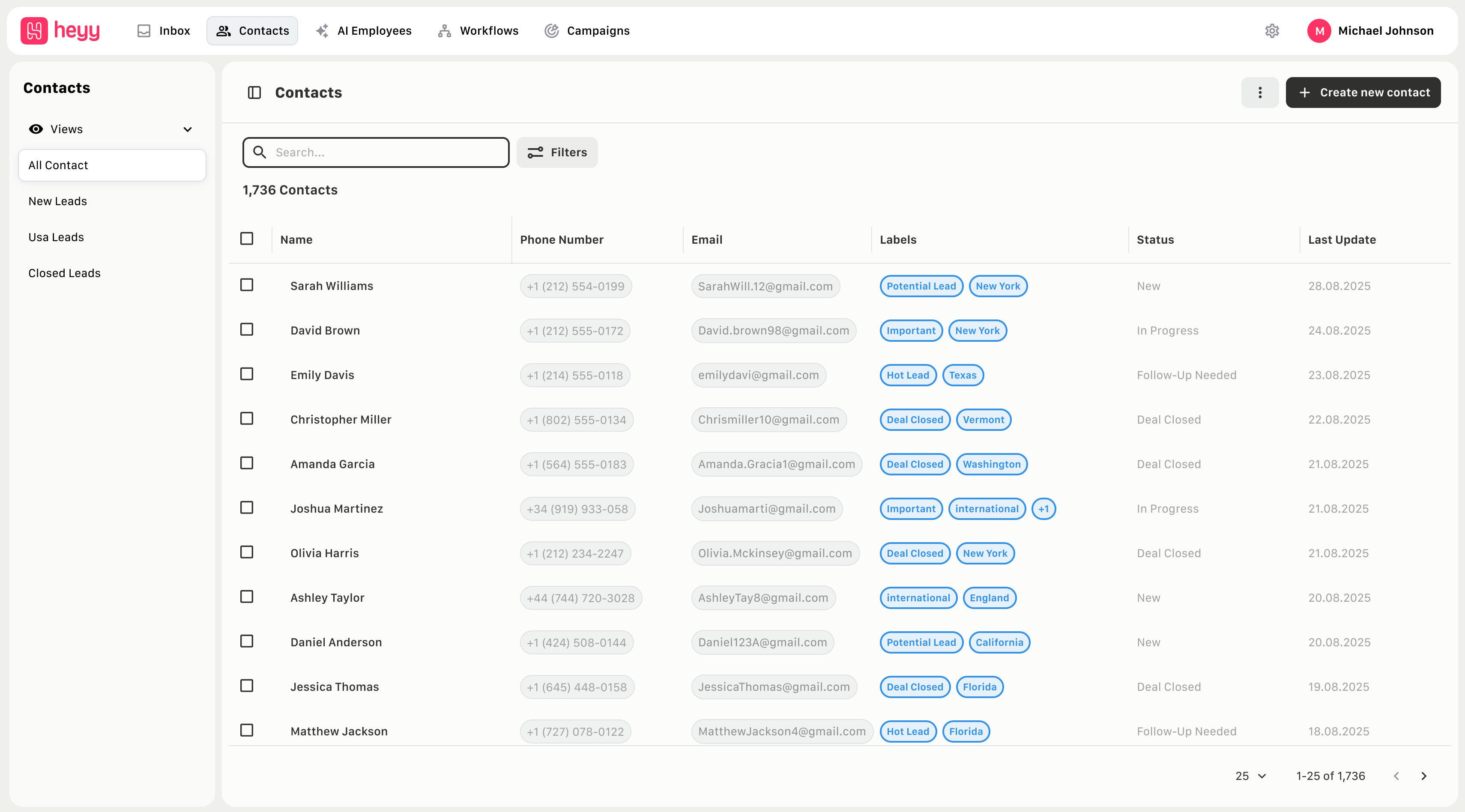Open the 25 rows-per-page dropdown
1465x812 pixels.
pos(1250,776)
